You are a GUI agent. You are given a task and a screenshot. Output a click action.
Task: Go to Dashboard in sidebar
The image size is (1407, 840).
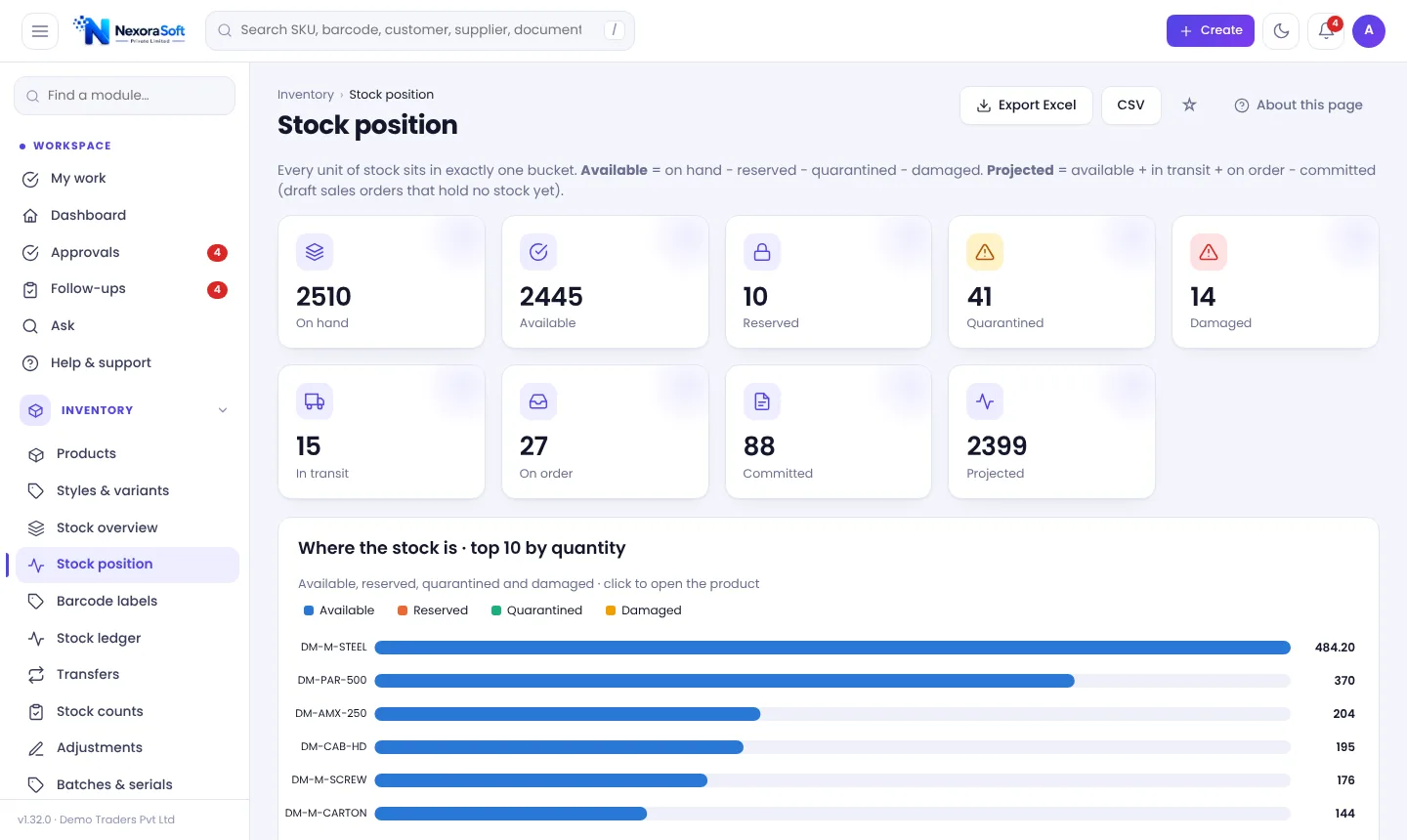[x=124, y=215]
